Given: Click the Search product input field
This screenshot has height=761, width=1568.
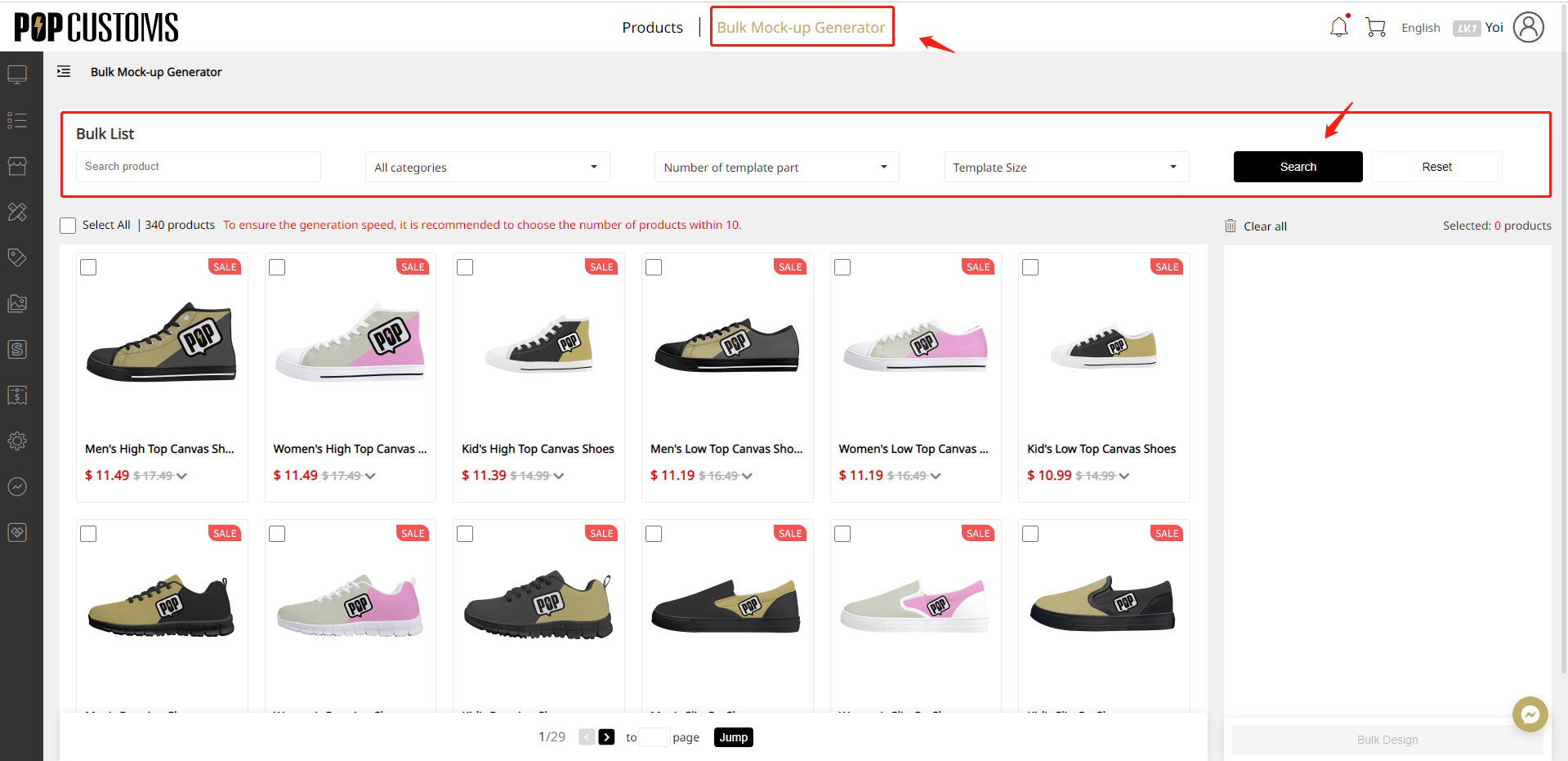Looking at the screenshot, I should [x=199, y=167].
